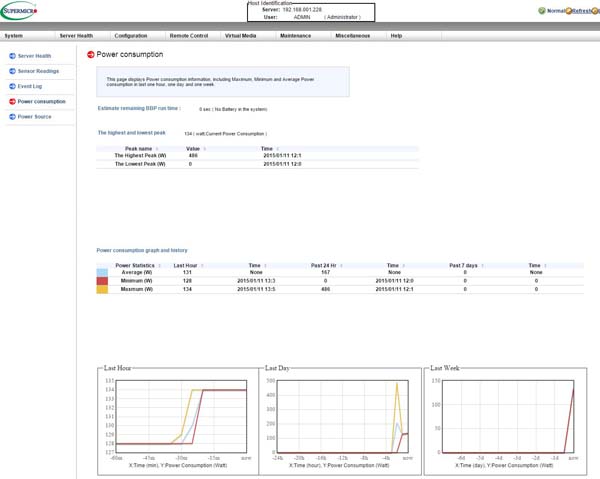Open the Help menu
This screenshot has width=600, height=479.
pos(396,35)
